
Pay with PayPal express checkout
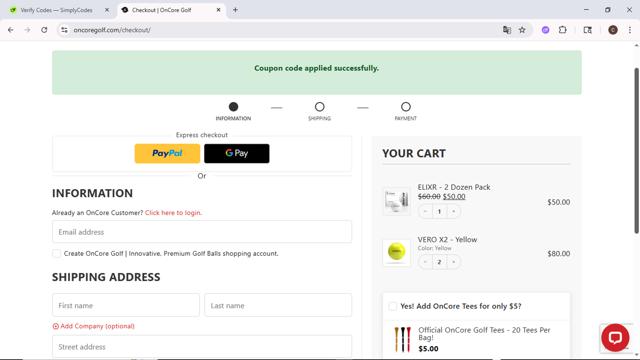167,153
